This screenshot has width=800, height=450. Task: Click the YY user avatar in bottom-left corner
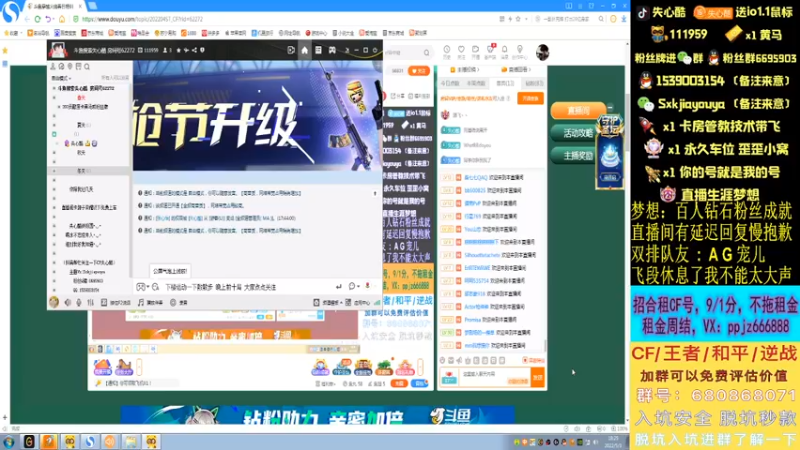[x=54, y=302]
